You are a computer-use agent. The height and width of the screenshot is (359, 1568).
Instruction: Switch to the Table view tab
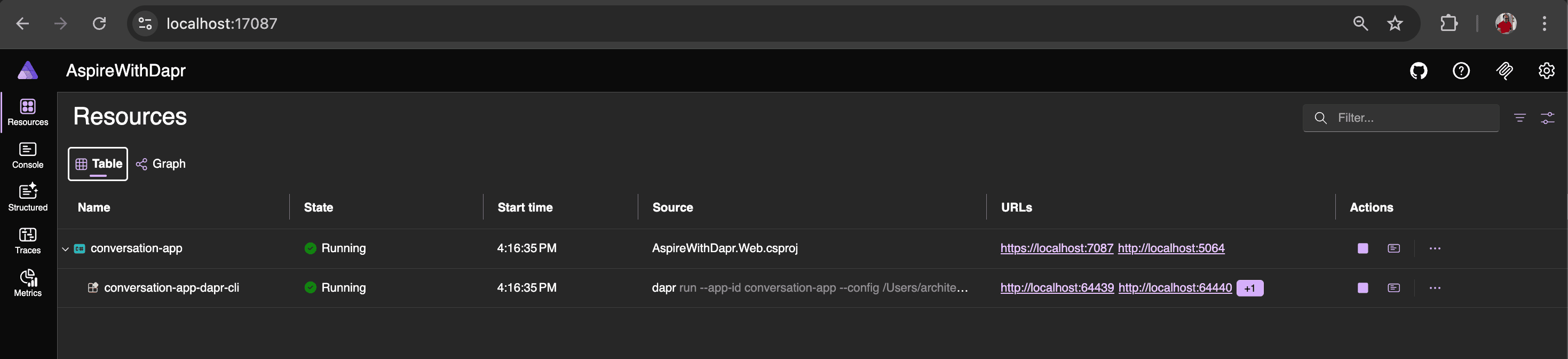coord(98,164)
